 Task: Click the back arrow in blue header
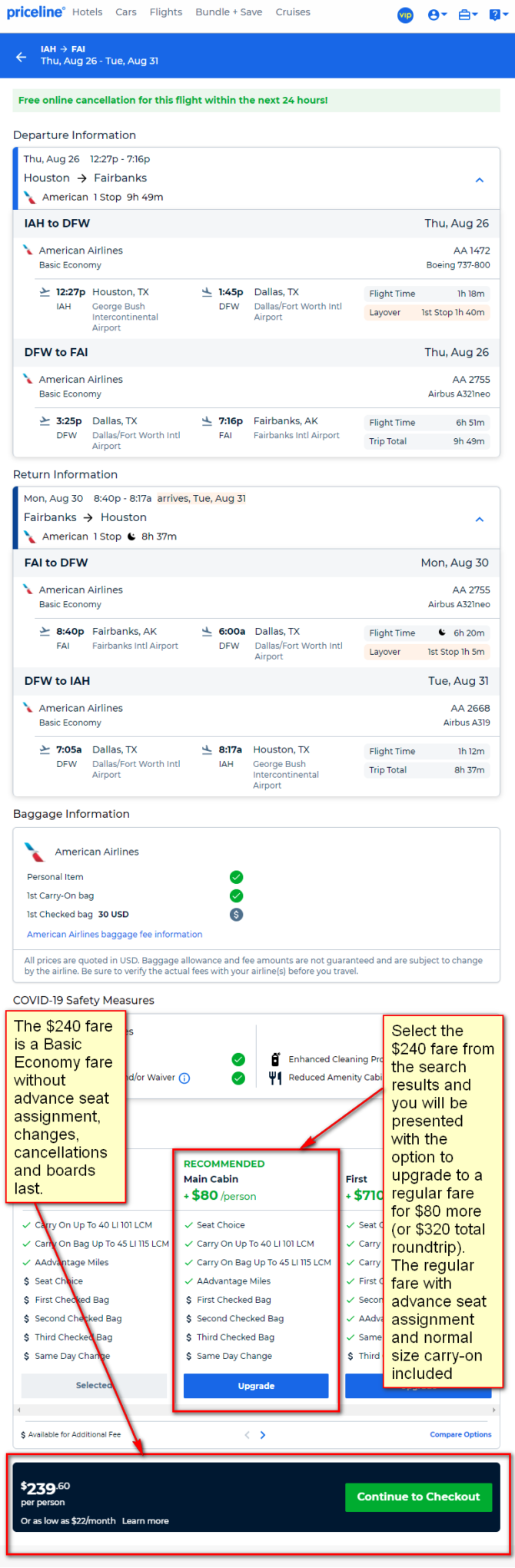click(x=21, y=57)
